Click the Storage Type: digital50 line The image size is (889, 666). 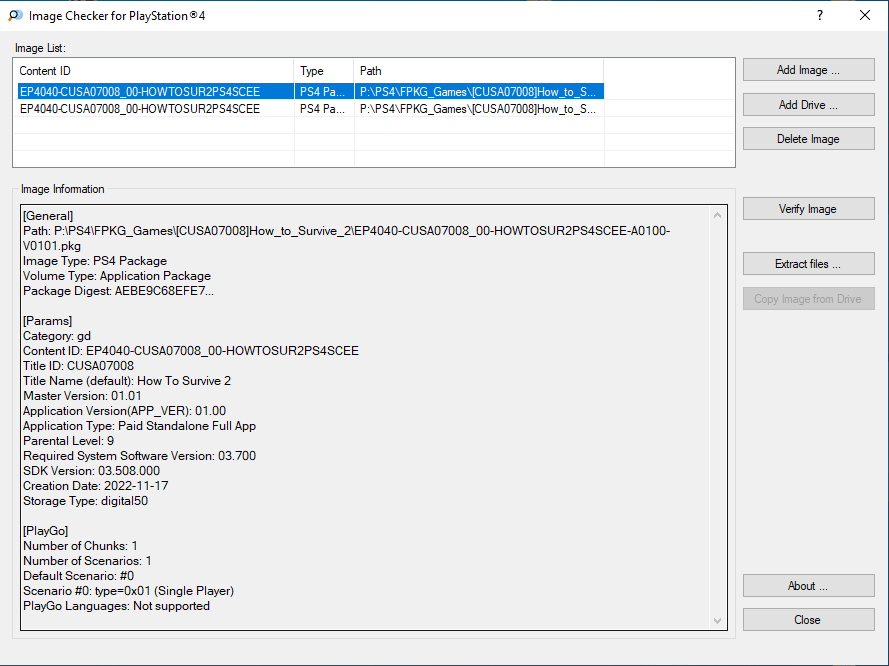point(85,501)
